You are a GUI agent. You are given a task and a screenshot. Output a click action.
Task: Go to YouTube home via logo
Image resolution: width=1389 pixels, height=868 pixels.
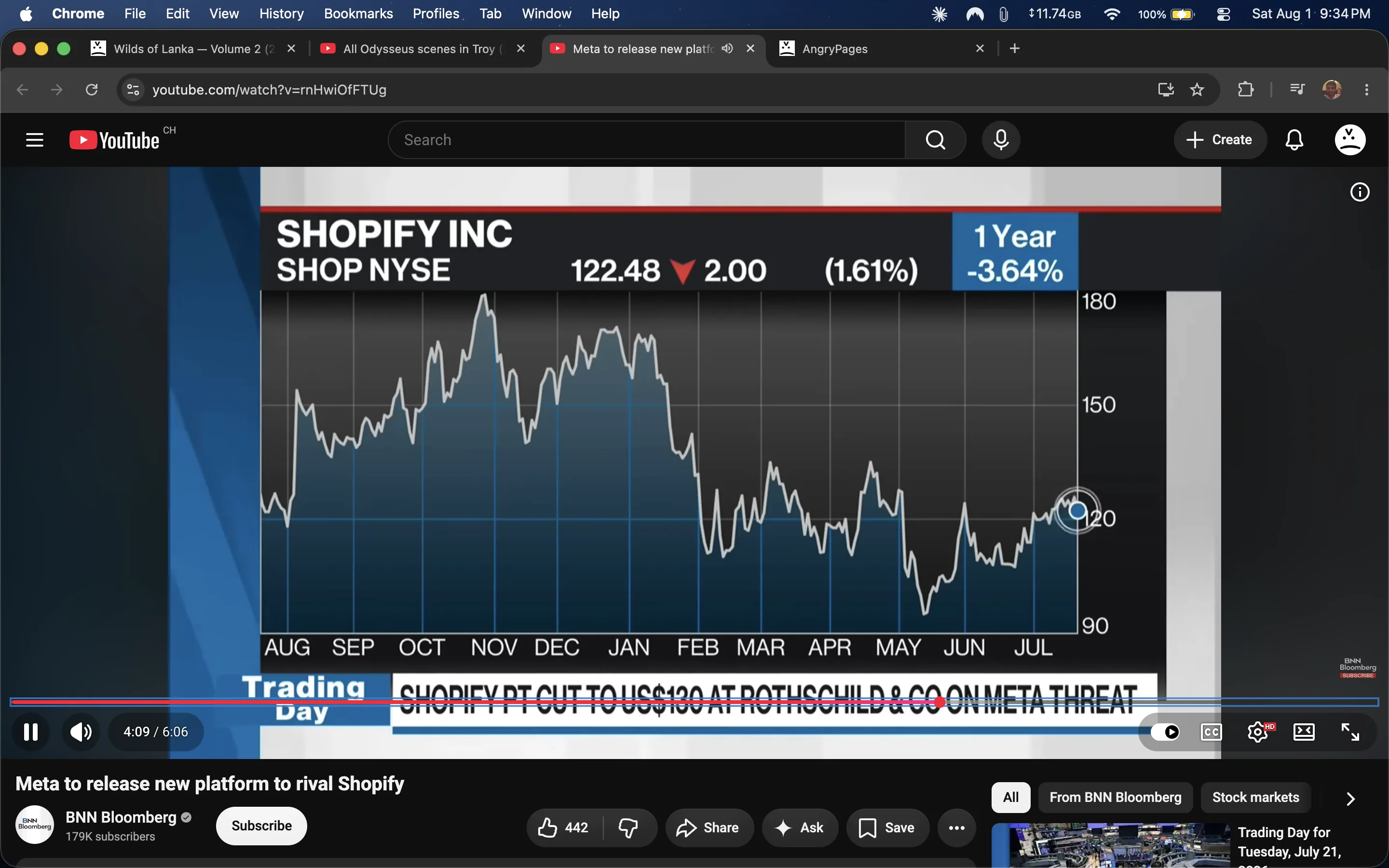coord(114,140)
